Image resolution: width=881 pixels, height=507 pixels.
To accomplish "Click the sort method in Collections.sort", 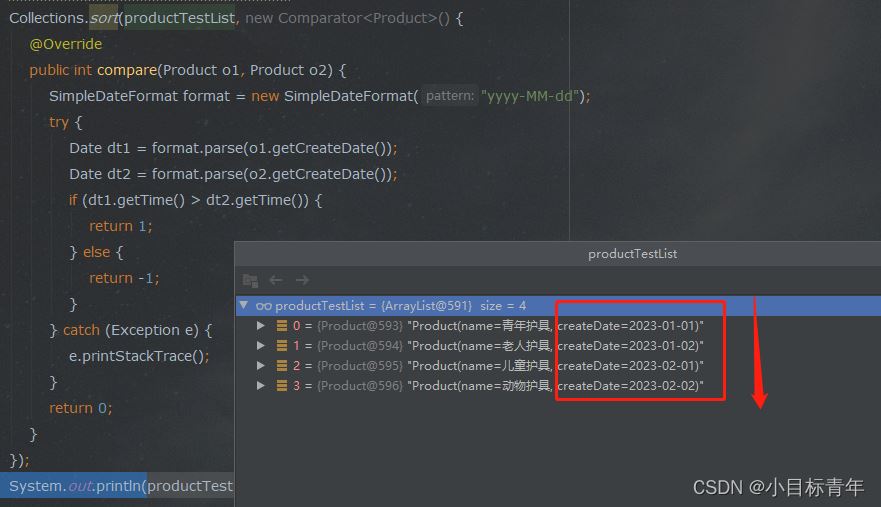I will (103, 18).
